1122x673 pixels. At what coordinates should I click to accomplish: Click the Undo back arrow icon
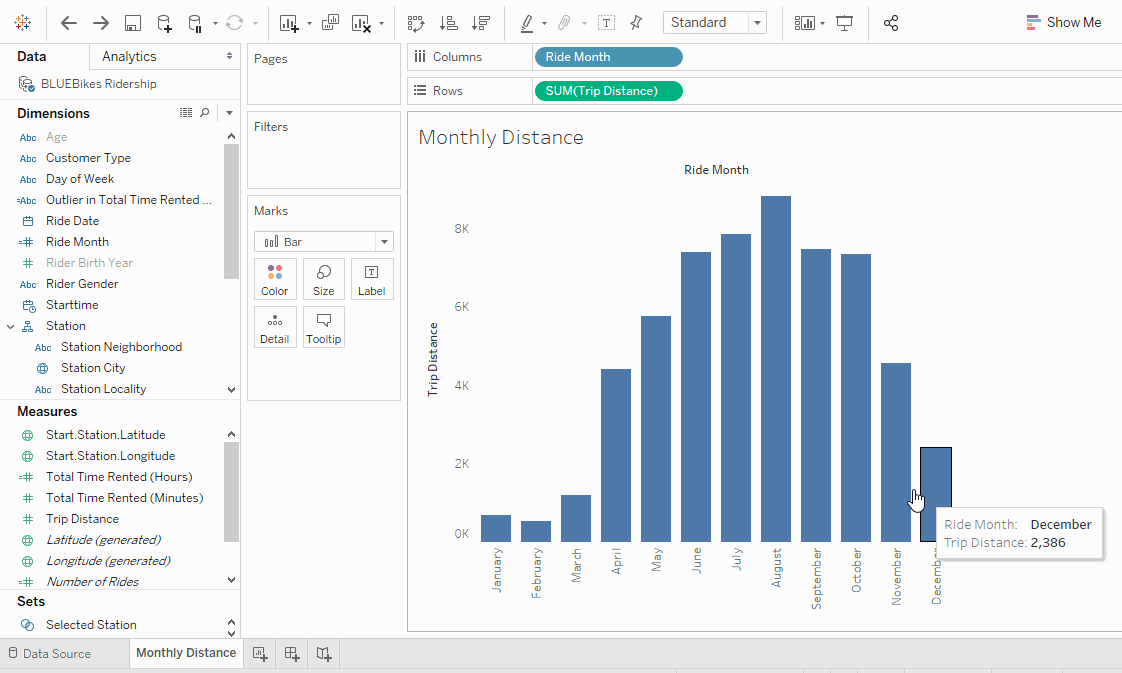(x=69, y=23)
